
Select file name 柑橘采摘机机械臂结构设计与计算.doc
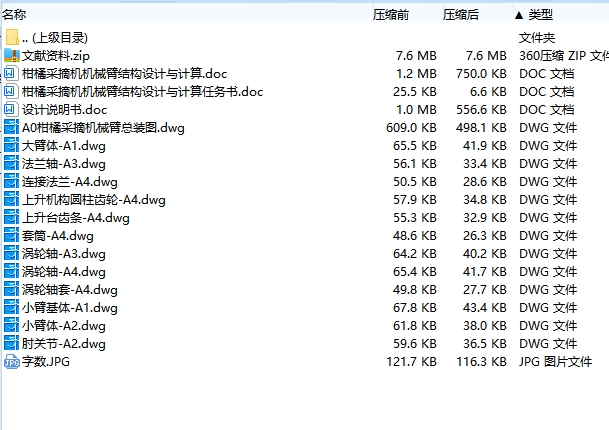124,73
